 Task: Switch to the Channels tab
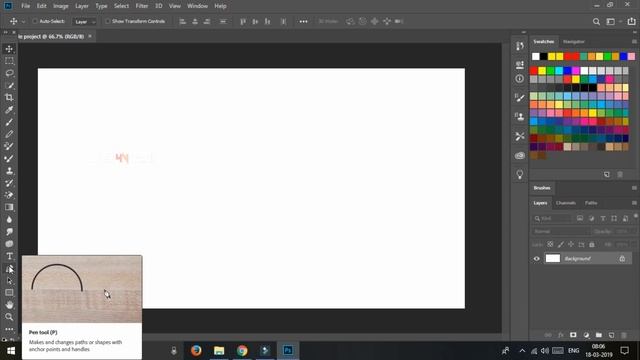point(566,203)
